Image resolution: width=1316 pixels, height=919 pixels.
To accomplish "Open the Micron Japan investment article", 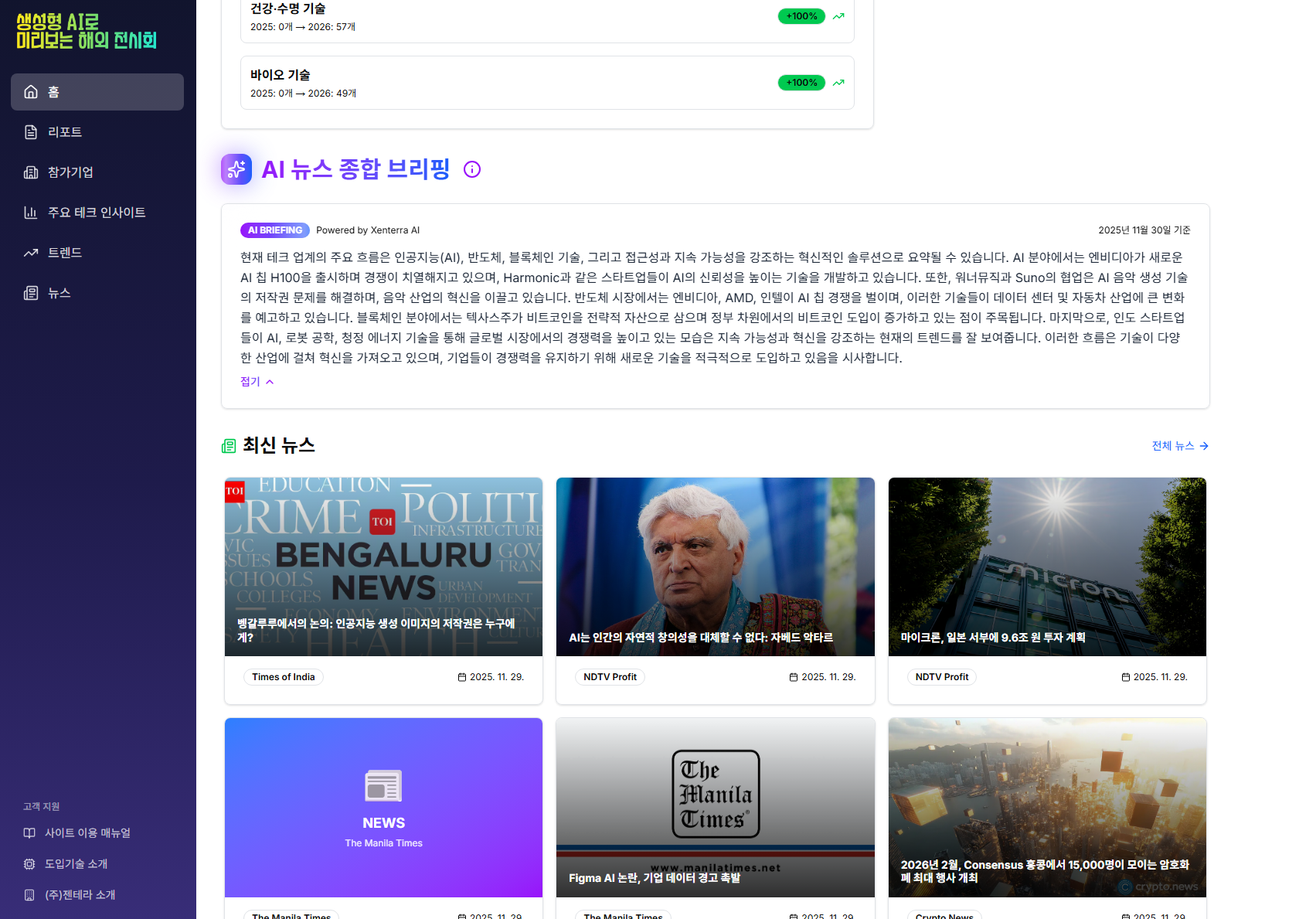I will [1047, 567].
